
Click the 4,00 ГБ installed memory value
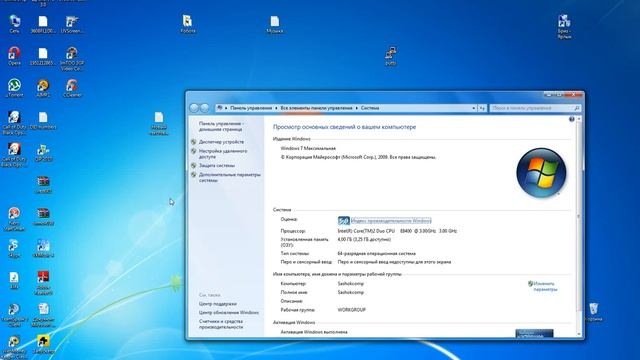point(364,240)
